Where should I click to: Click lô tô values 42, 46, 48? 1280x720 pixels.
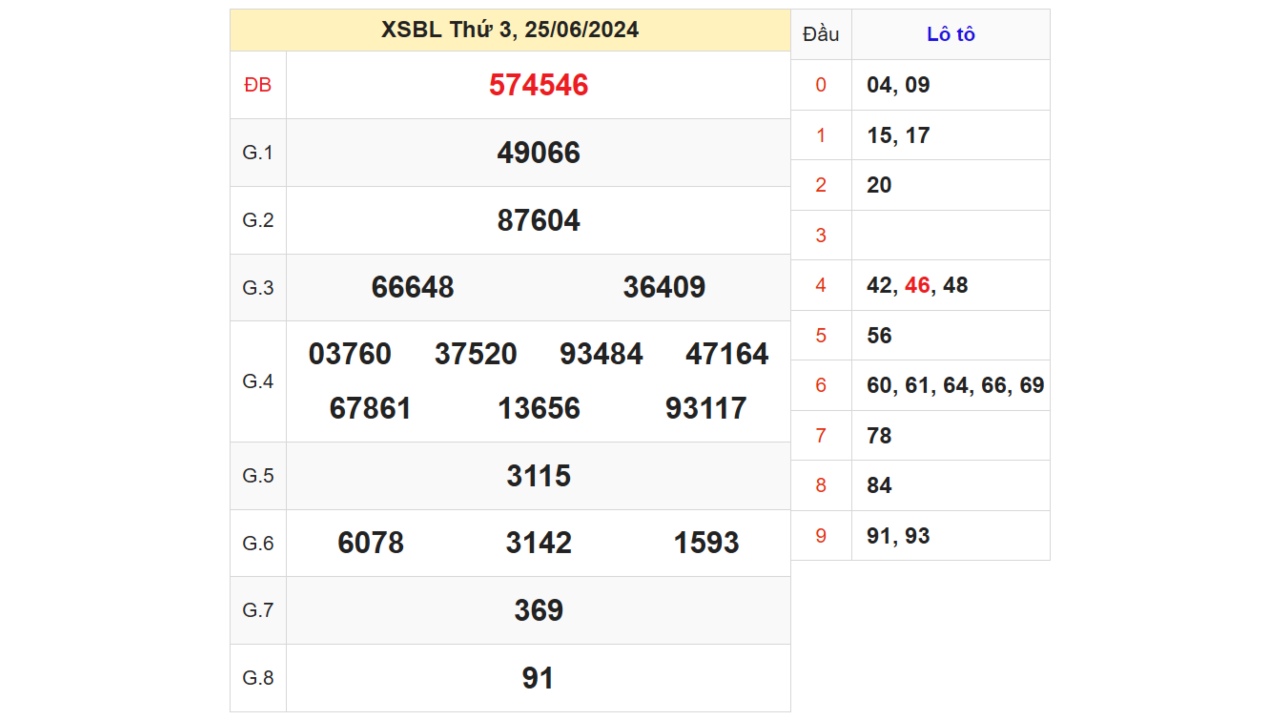click(917, 285)
